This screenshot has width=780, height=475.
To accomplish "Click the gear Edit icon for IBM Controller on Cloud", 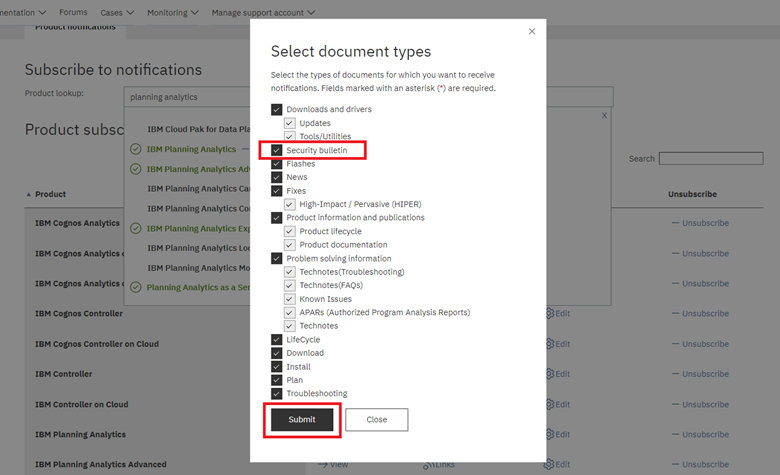I will 550,404.
